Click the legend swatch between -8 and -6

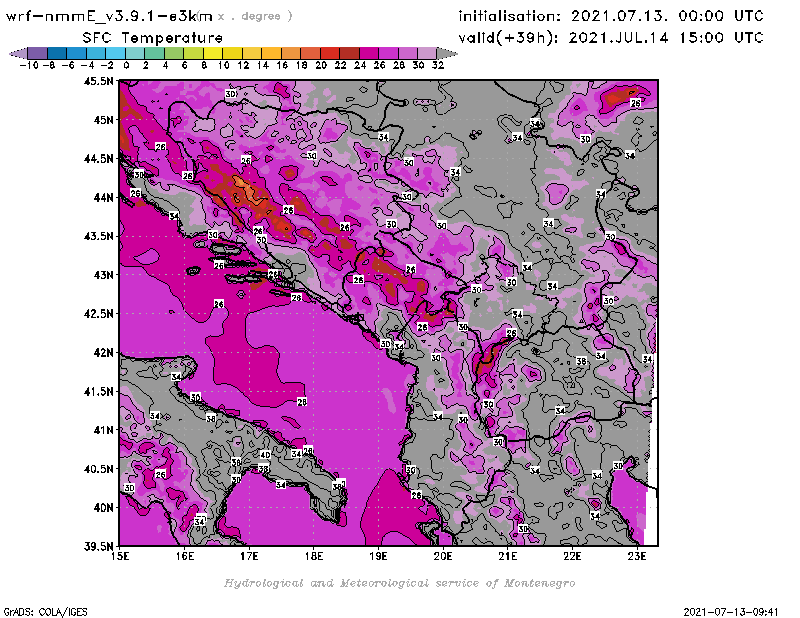click(x=57, y=53)
